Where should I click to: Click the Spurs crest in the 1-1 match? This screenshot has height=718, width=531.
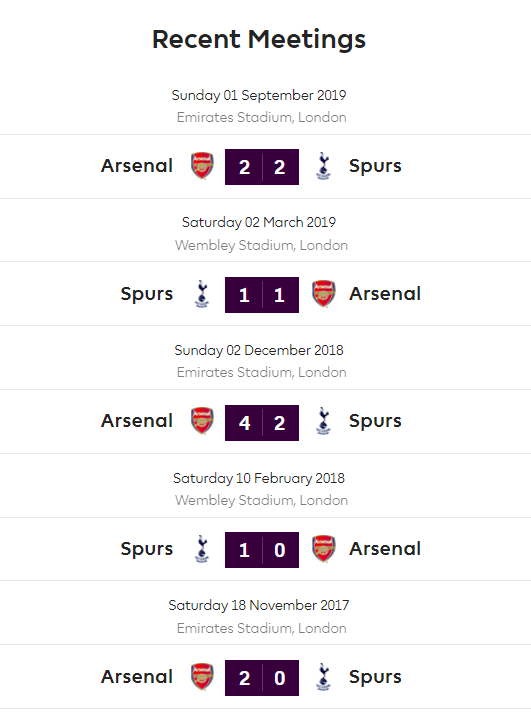202,294
